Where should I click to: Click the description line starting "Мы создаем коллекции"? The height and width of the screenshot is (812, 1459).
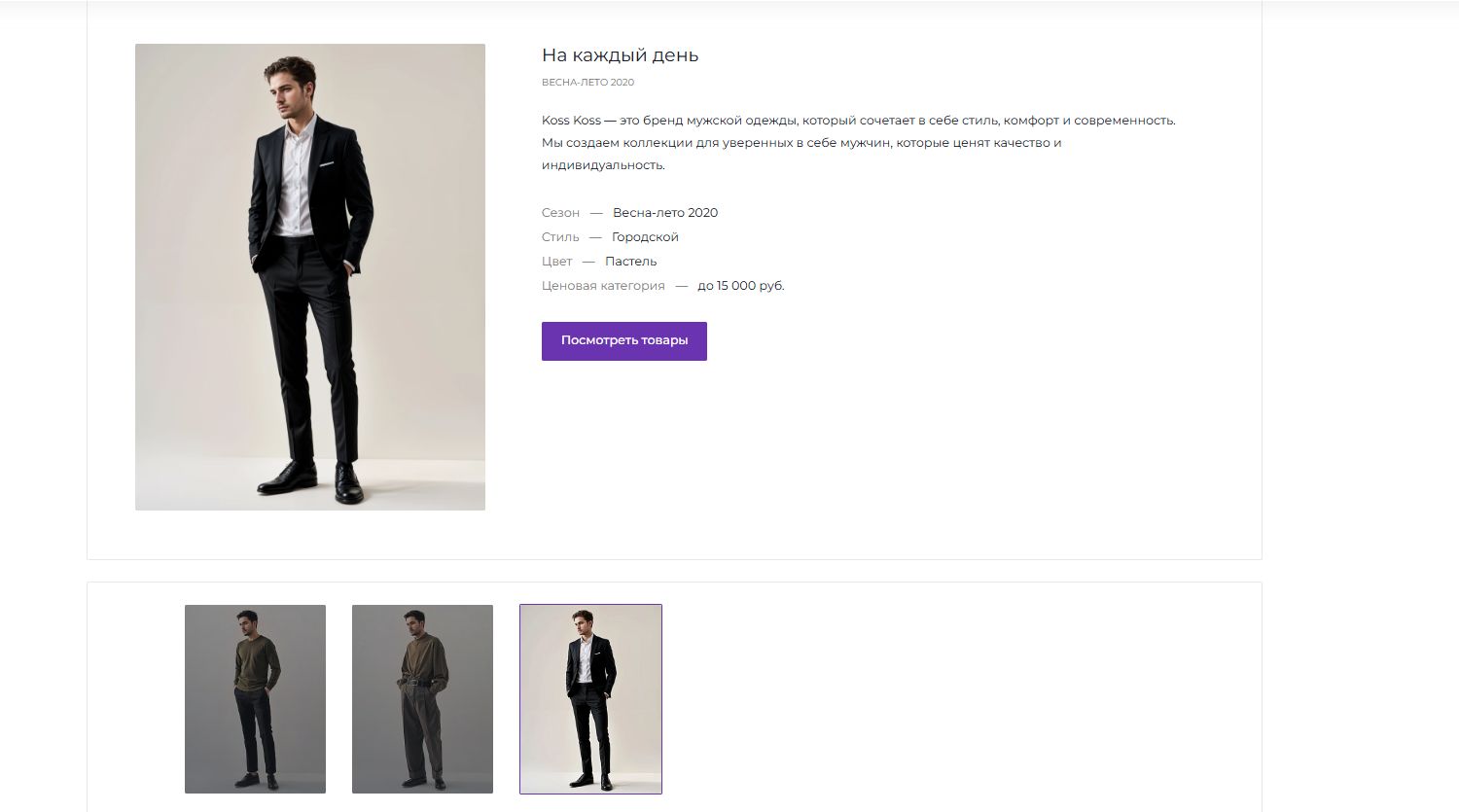(801, 143)
